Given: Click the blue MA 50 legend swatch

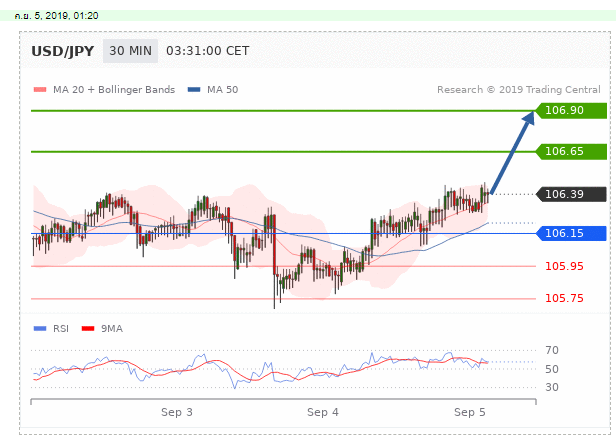Looking at the screenshot, I should 194,90.
